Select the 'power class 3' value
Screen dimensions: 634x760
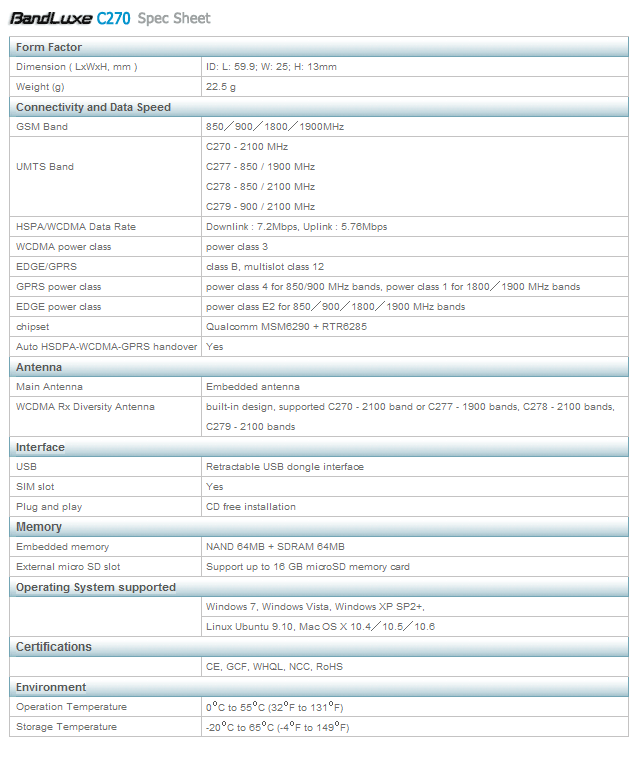pos(237,247)
